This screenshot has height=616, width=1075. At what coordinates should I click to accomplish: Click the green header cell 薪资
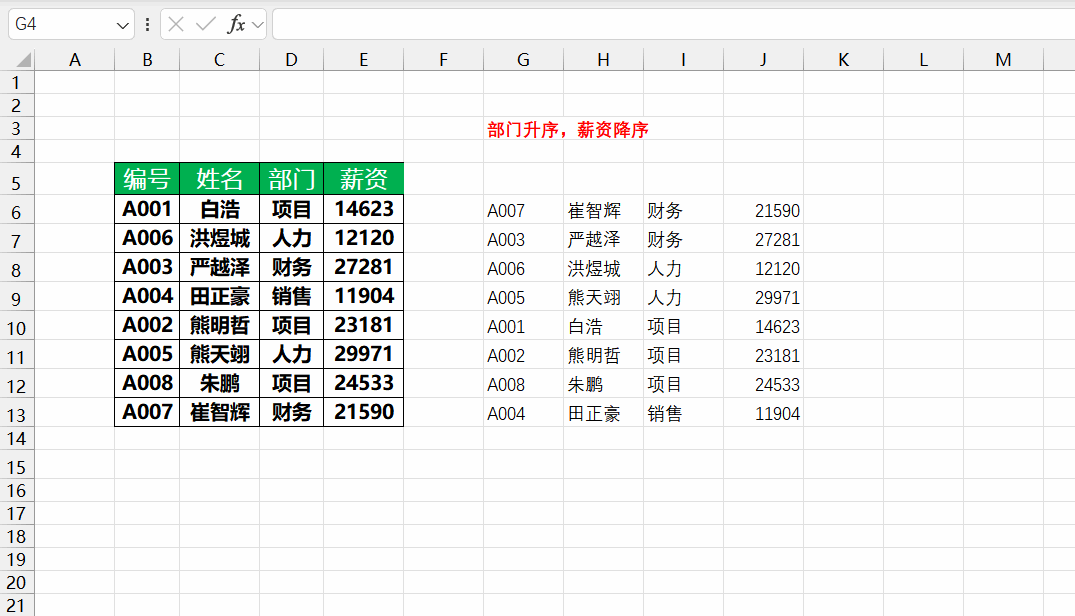click(x=363, y=179)
